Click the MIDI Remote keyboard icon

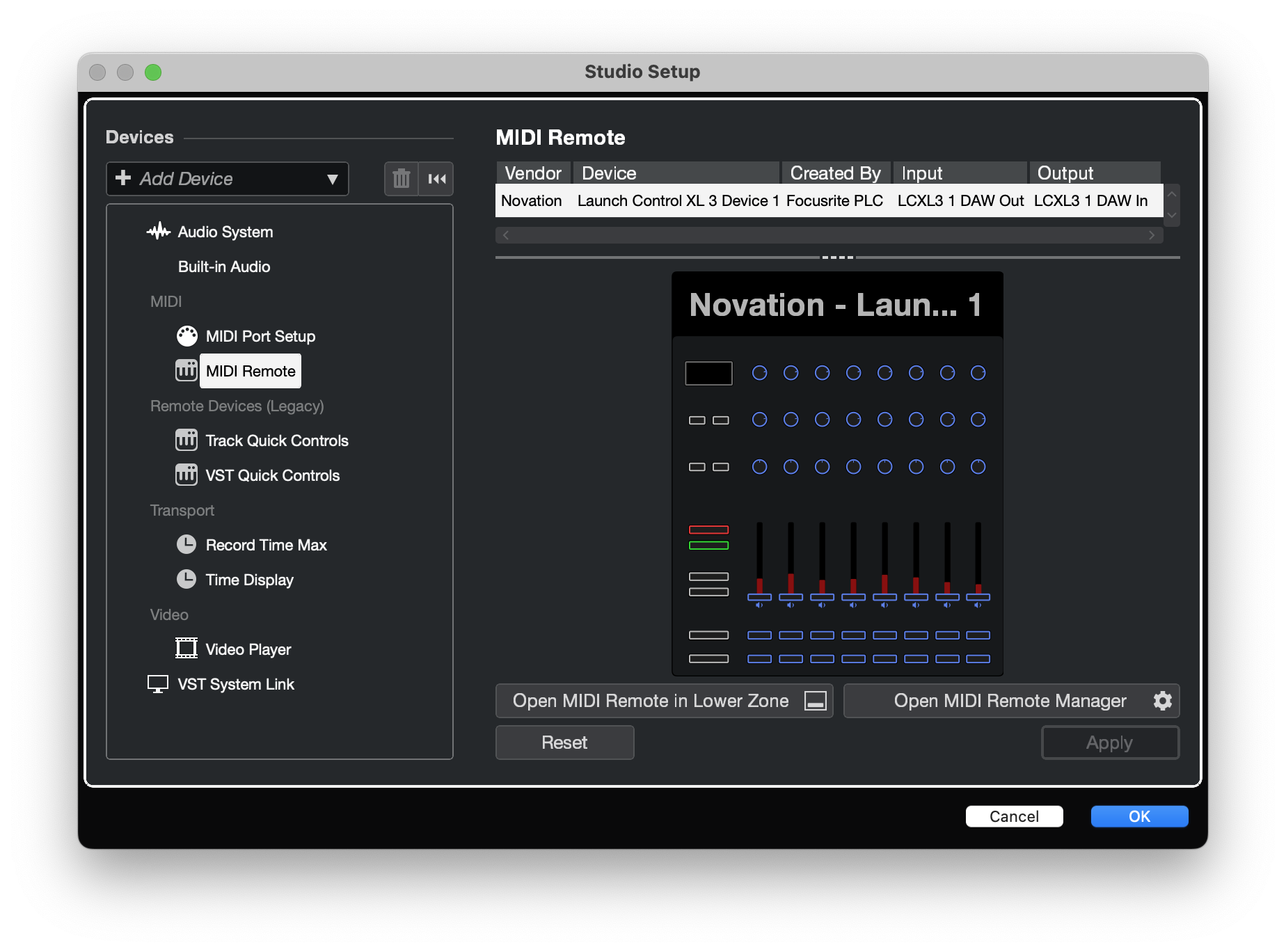pos(186,370)
